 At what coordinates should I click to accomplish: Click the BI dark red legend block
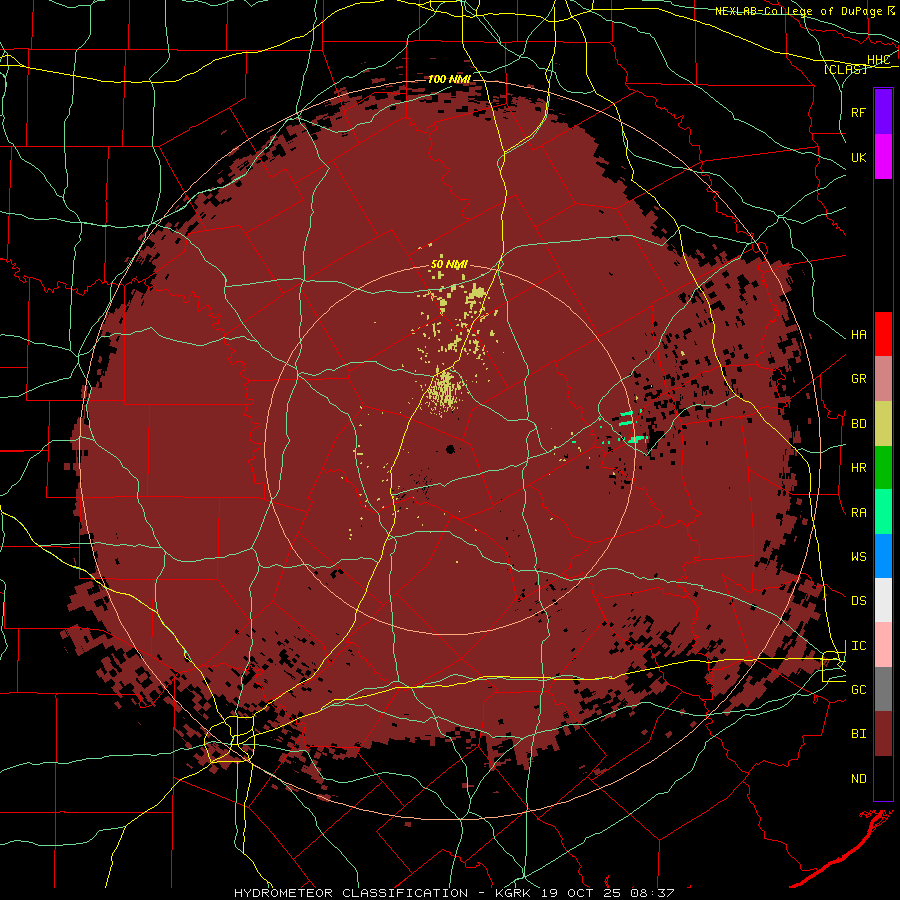[883, 734]
